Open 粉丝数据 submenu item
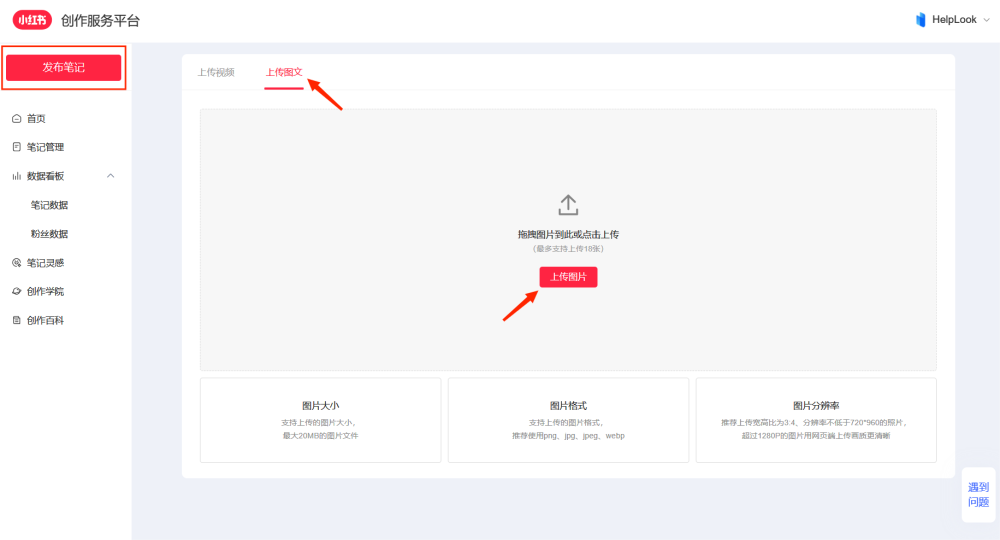 tap(49, 234)
